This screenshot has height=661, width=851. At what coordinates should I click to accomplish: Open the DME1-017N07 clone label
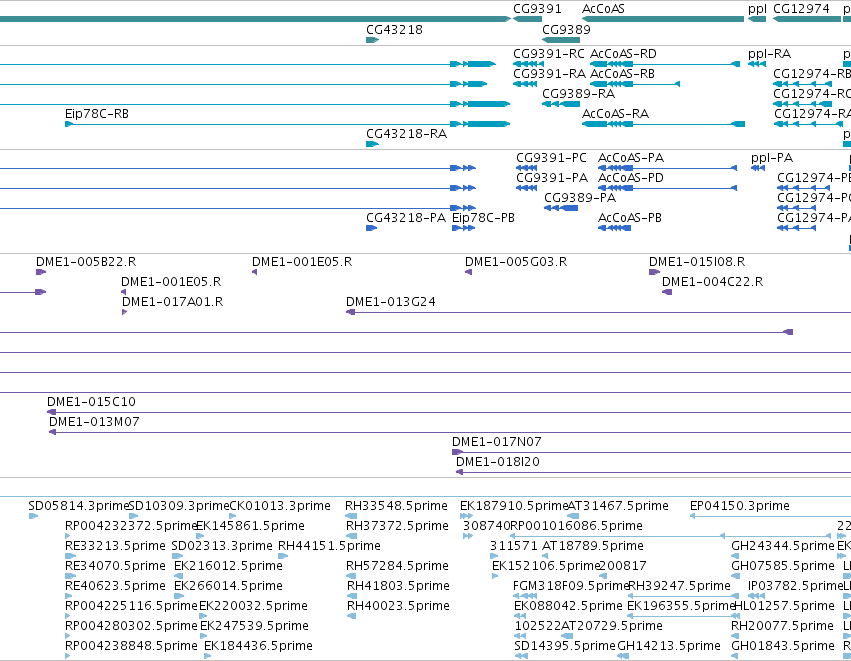tap(497, 442)
